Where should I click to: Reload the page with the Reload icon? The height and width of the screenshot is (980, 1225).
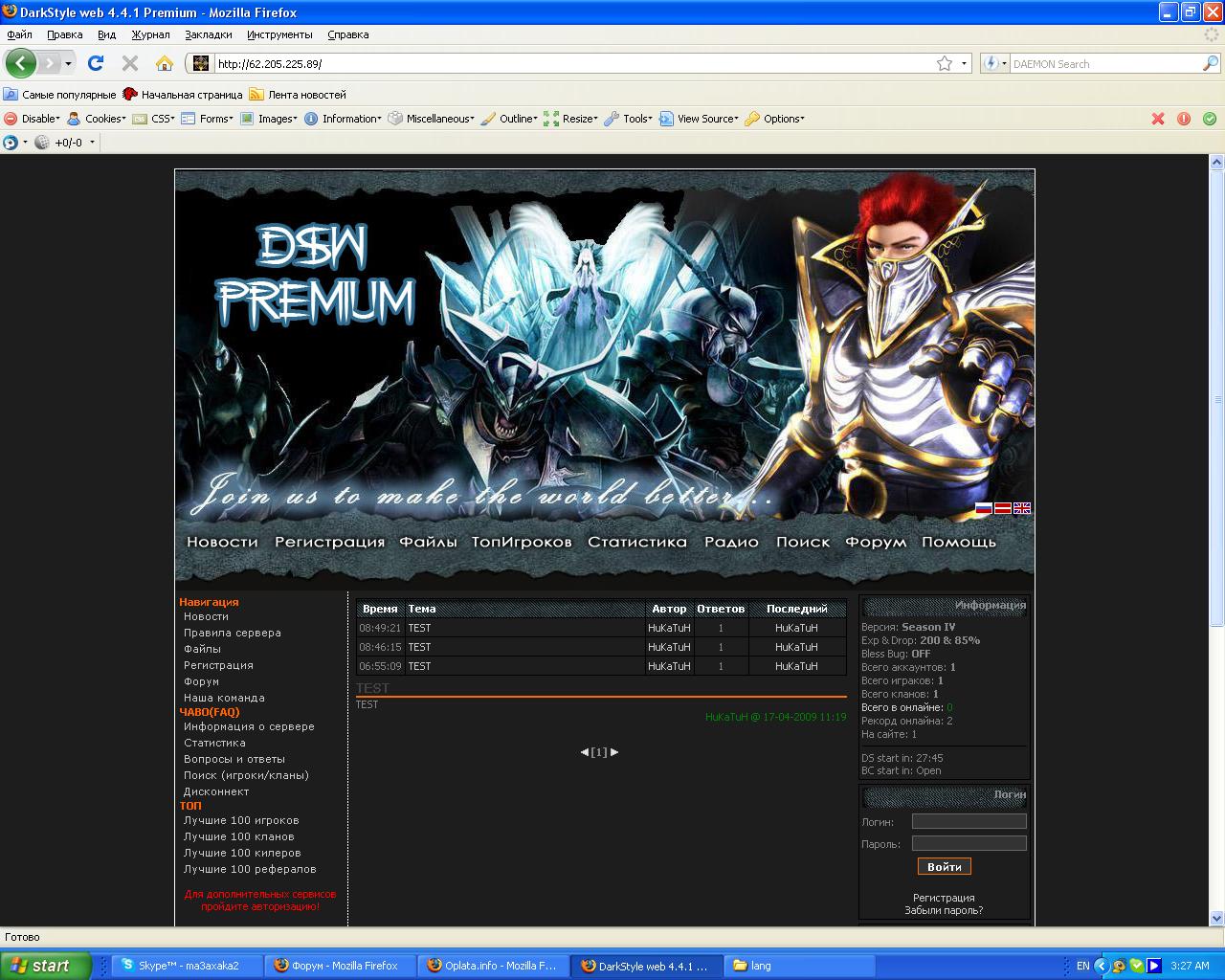[95, 63]
